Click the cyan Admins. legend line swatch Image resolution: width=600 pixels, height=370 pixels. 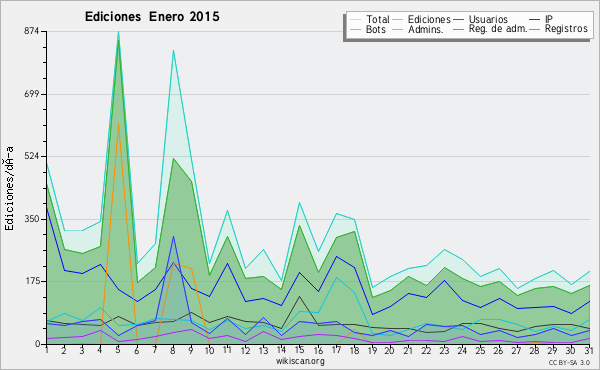(x=399, y=29)
